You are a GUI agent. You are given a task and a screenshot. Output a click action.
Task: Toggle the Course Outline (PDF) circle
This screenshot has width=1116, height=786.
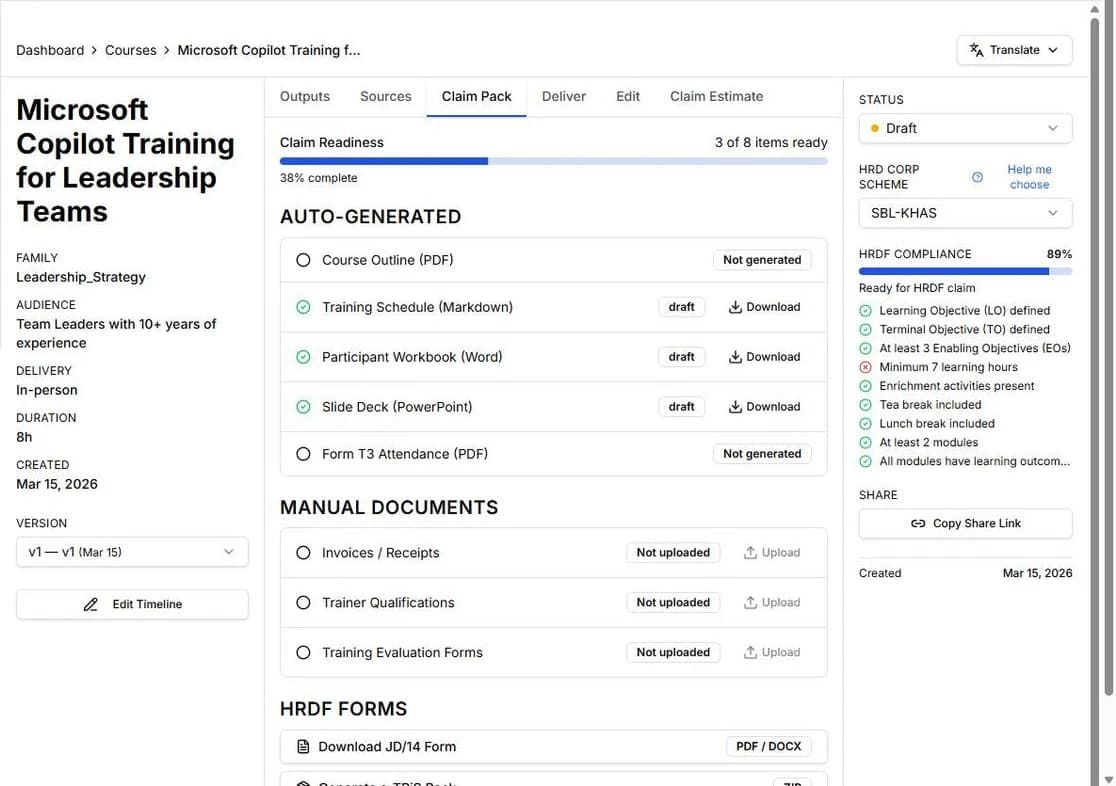[304, 260]
